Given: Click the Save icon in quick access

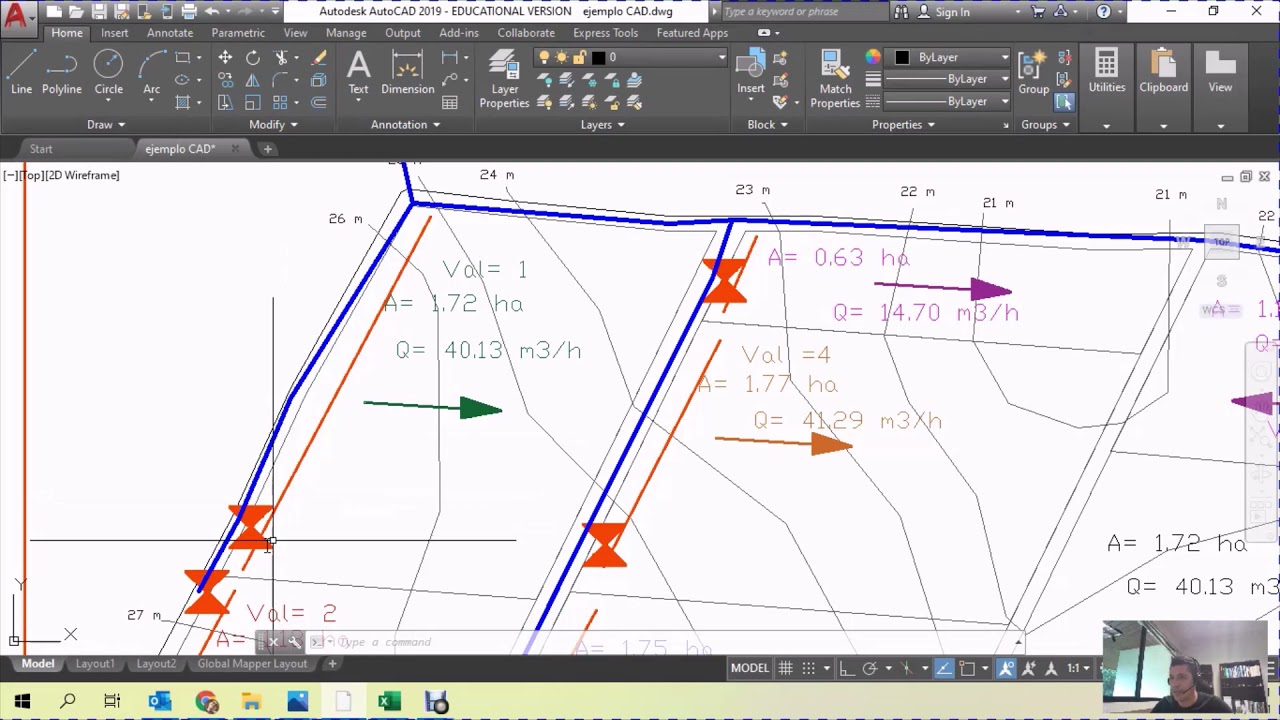Looking at the screenshot, I should point(99,12).
